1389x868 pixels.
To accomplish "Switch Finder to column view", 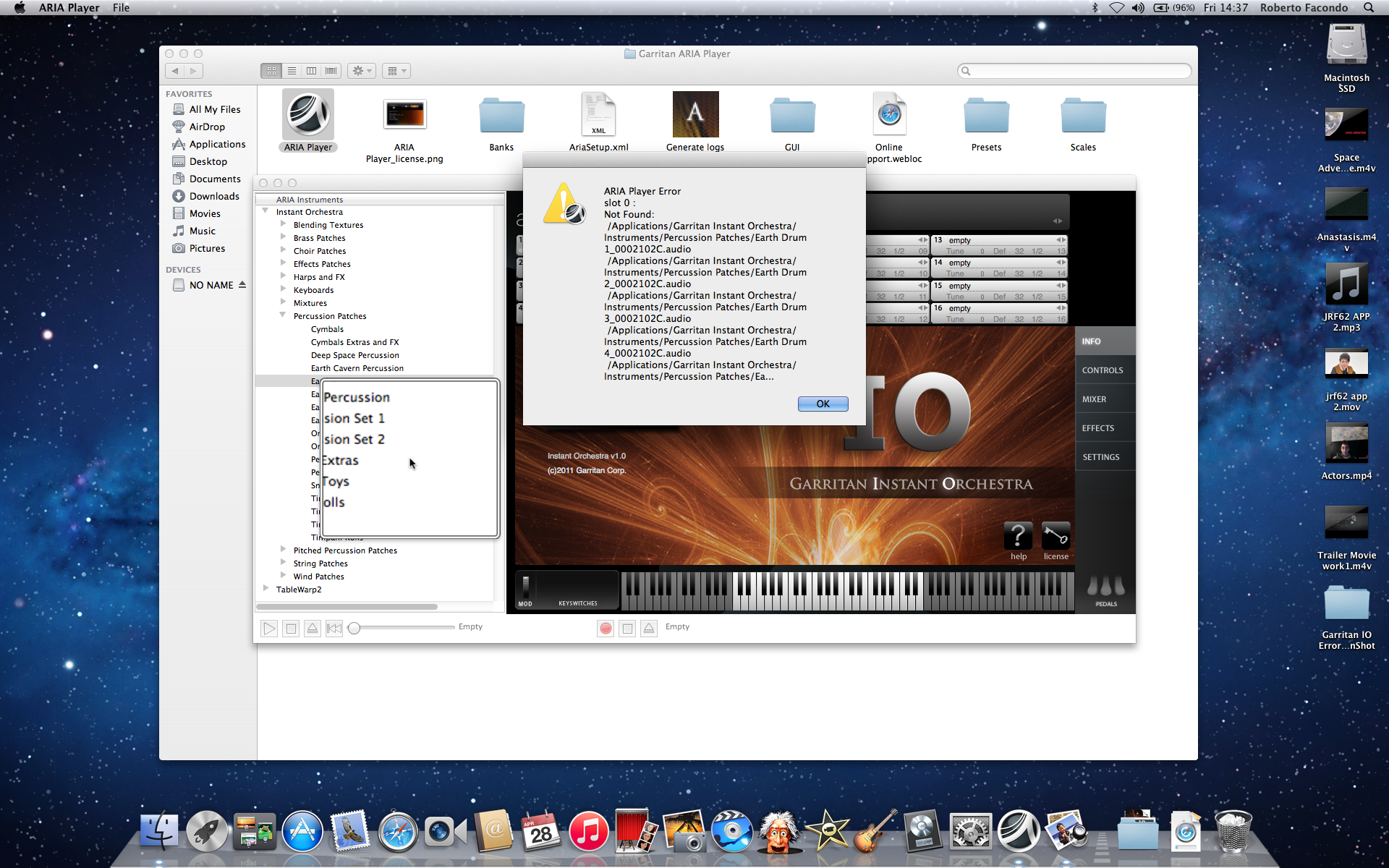I will point(311,71).
